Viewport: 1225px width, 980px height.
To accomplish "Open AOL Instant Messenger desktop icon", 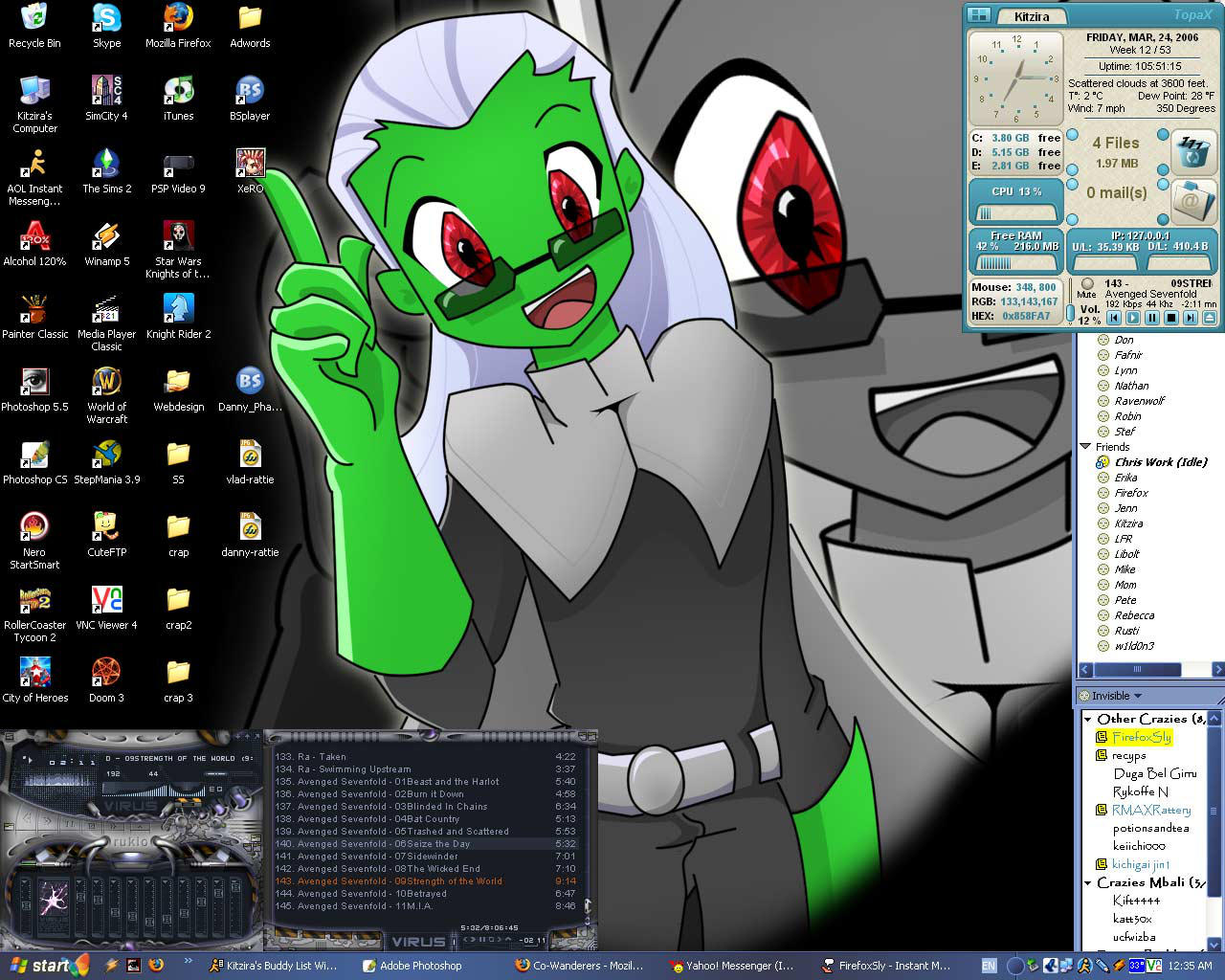I will click(34, 178).
